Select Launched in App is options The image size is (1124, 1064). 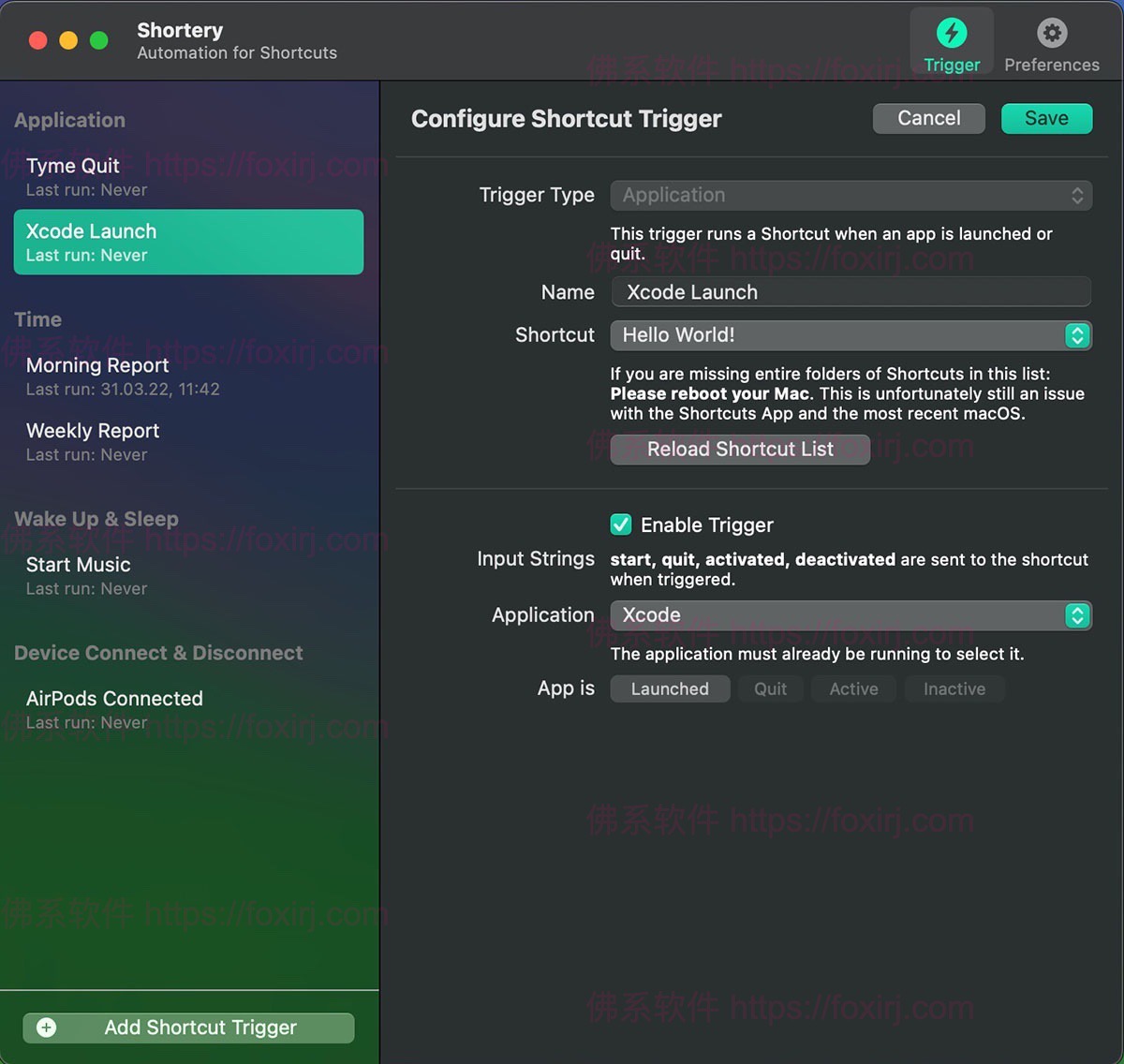pyautogui.click(x=670, y=689)
